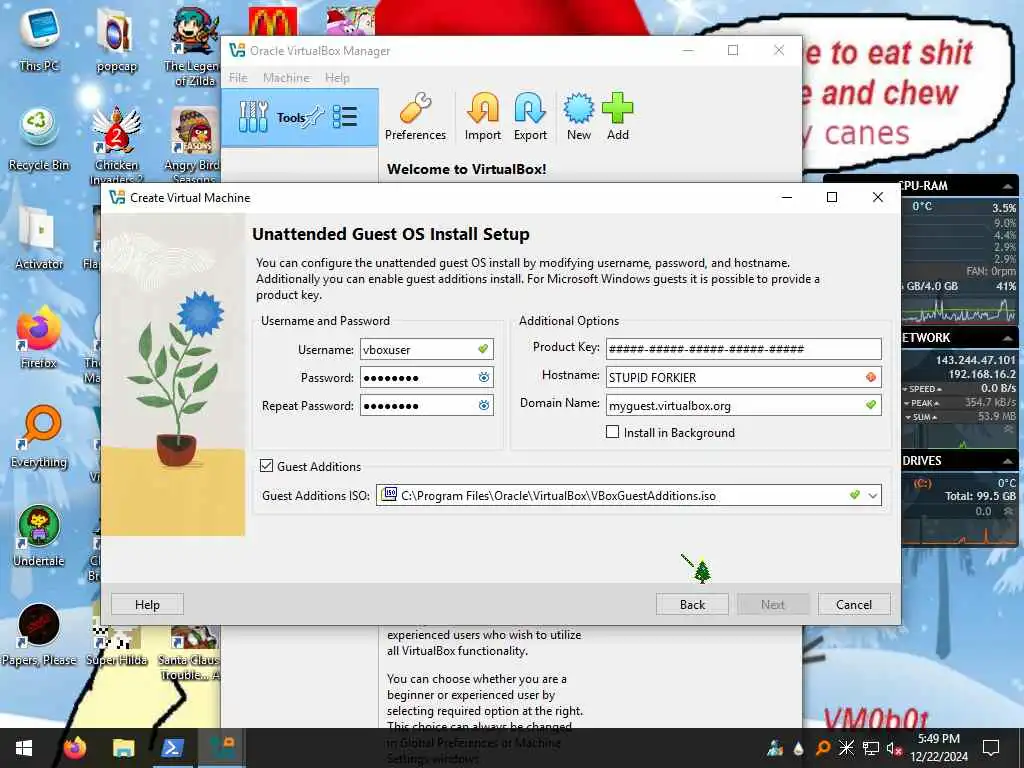
Task: Show Password using the eye icon
Action: [x=483, y=377]
